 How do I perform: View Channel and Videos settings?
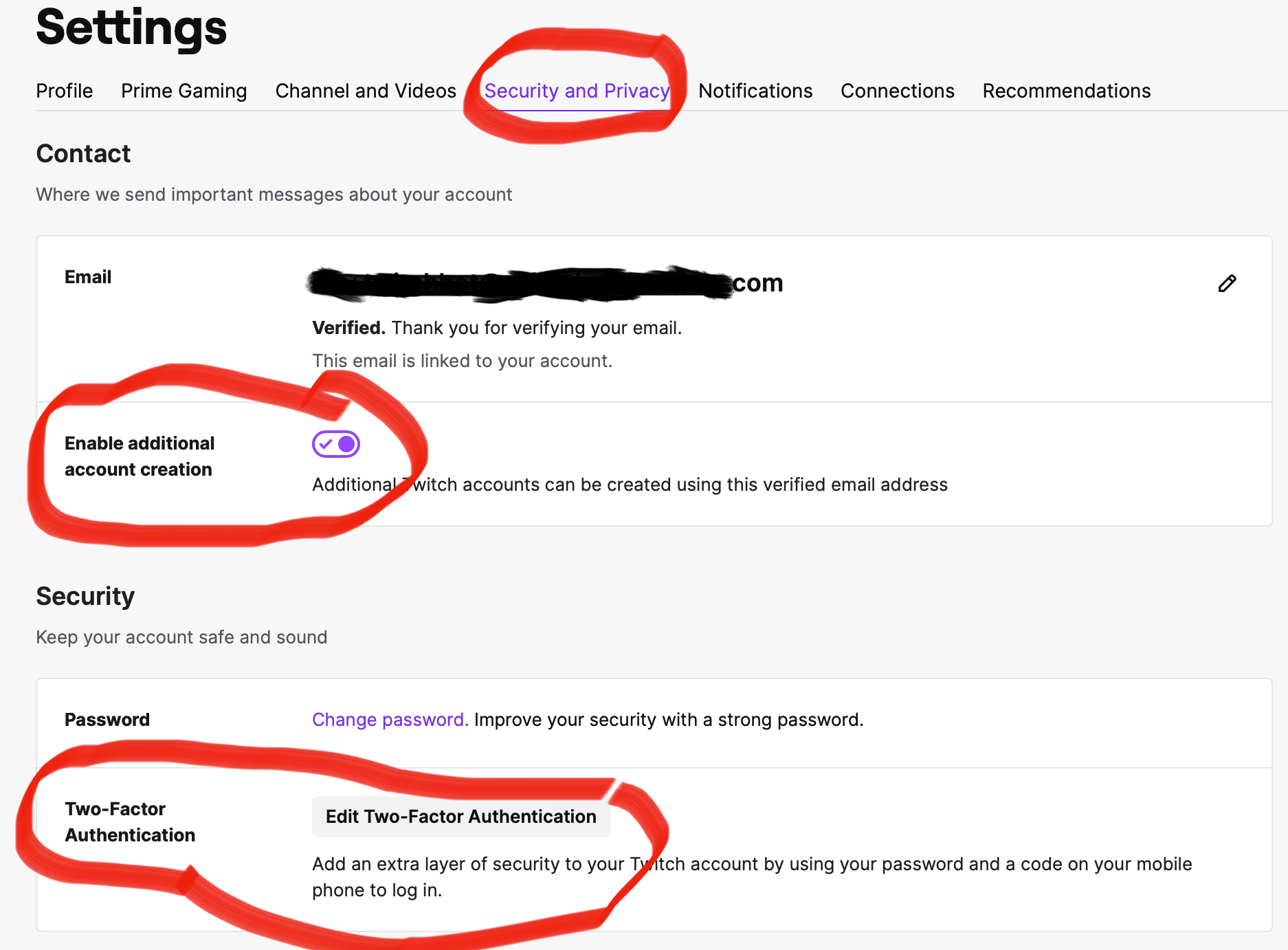(x=365, y=91)
